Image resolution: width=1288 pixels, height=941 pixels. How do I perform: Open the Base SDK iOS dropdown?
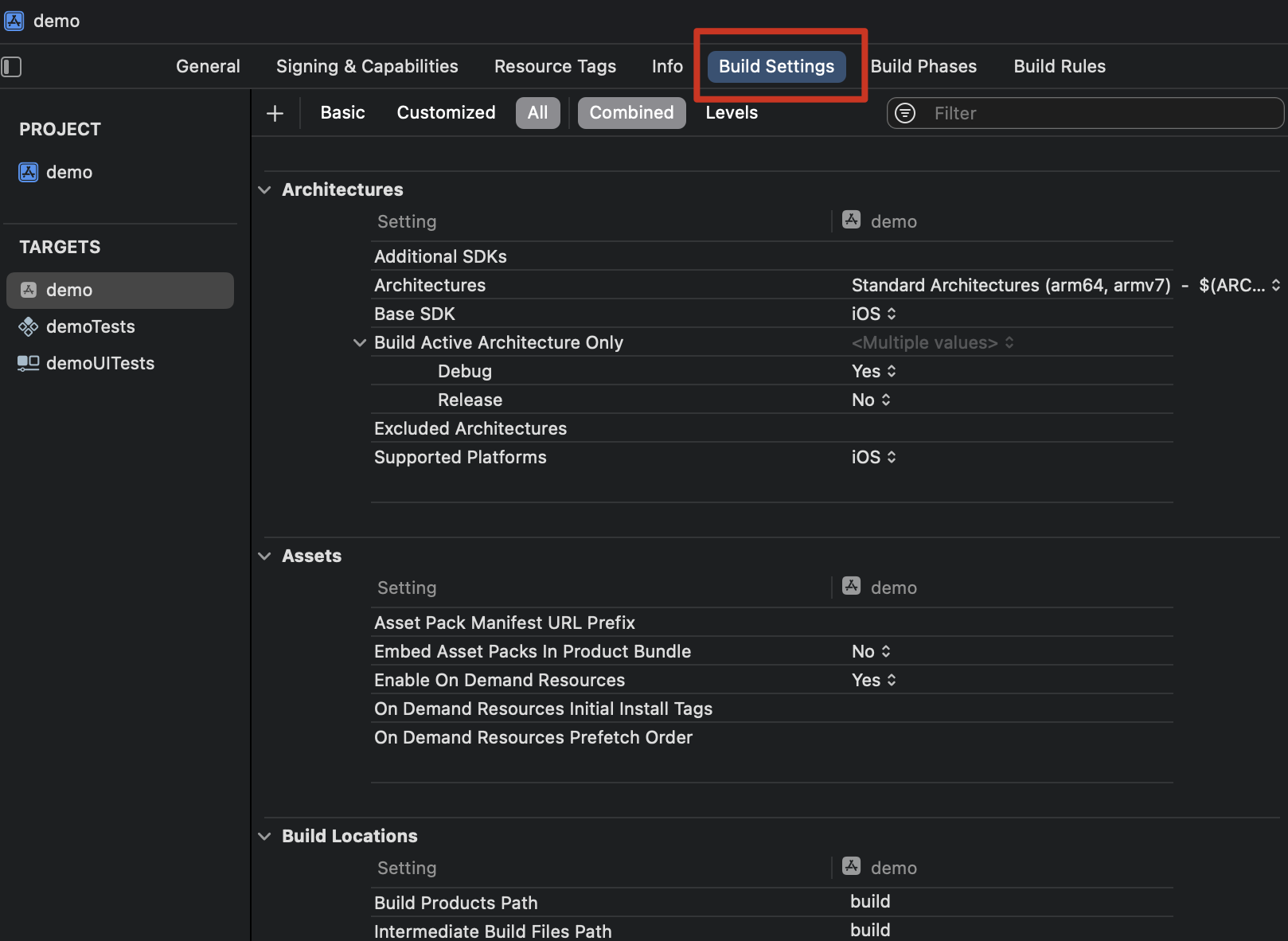coord(873,314)
